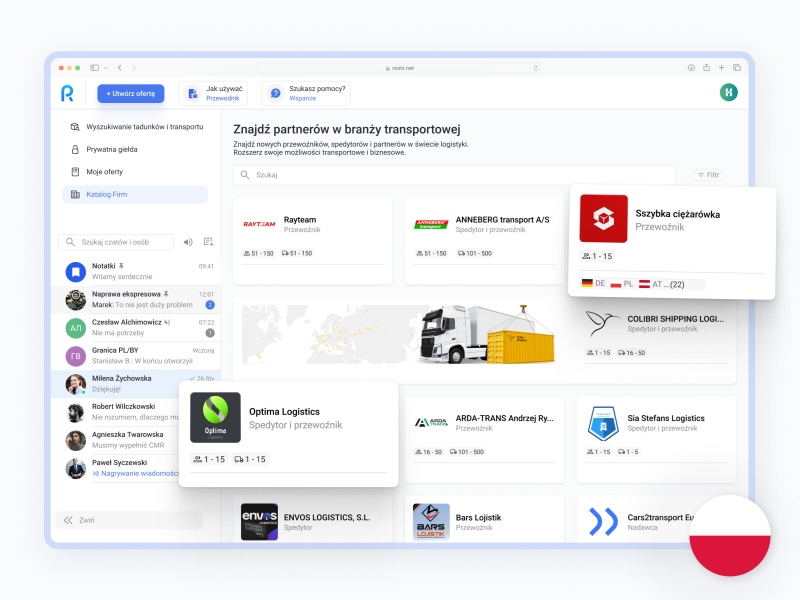
Task: Click the Katalog Firm building icon
Action: (x=75, y=194)
